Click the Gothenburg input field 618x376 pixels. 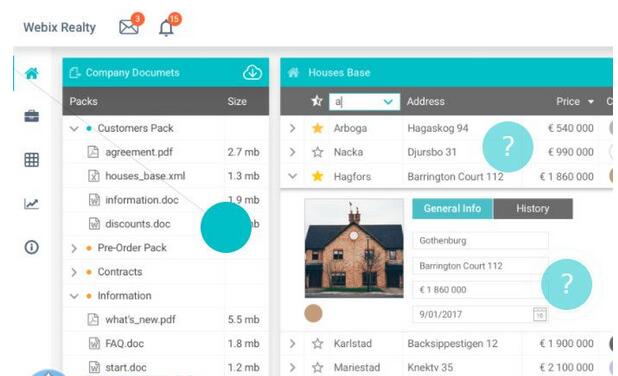pyautogui.click(x=480, y=240)
